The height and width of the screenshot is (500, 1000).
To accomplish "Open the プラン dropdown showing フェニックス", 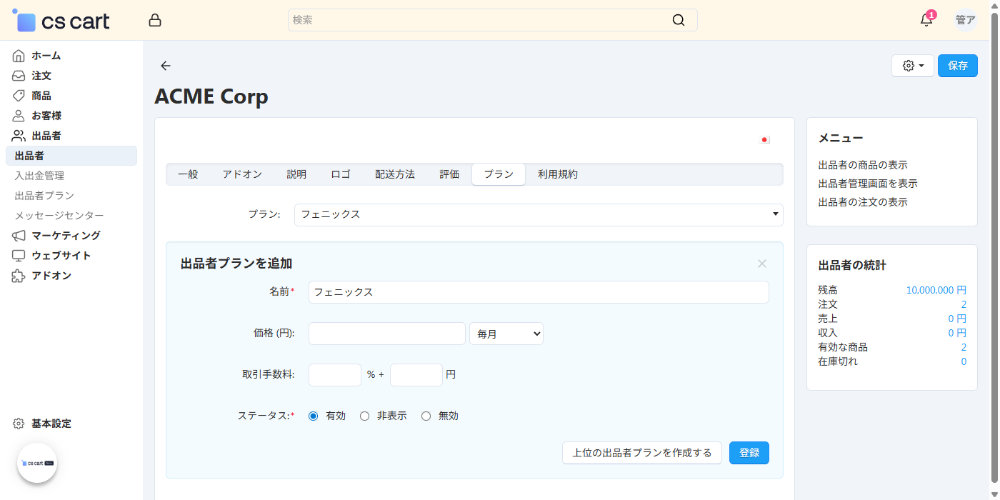I will [x=538, y=214].
